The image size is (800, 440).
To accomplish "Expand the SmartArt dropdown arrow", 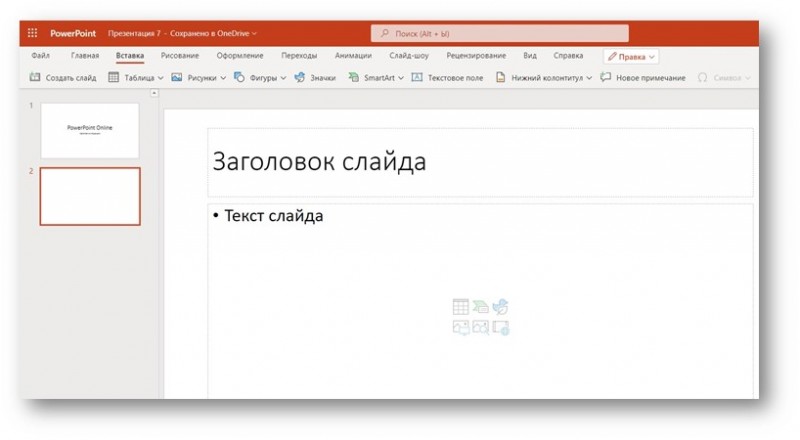I will 401,78.
